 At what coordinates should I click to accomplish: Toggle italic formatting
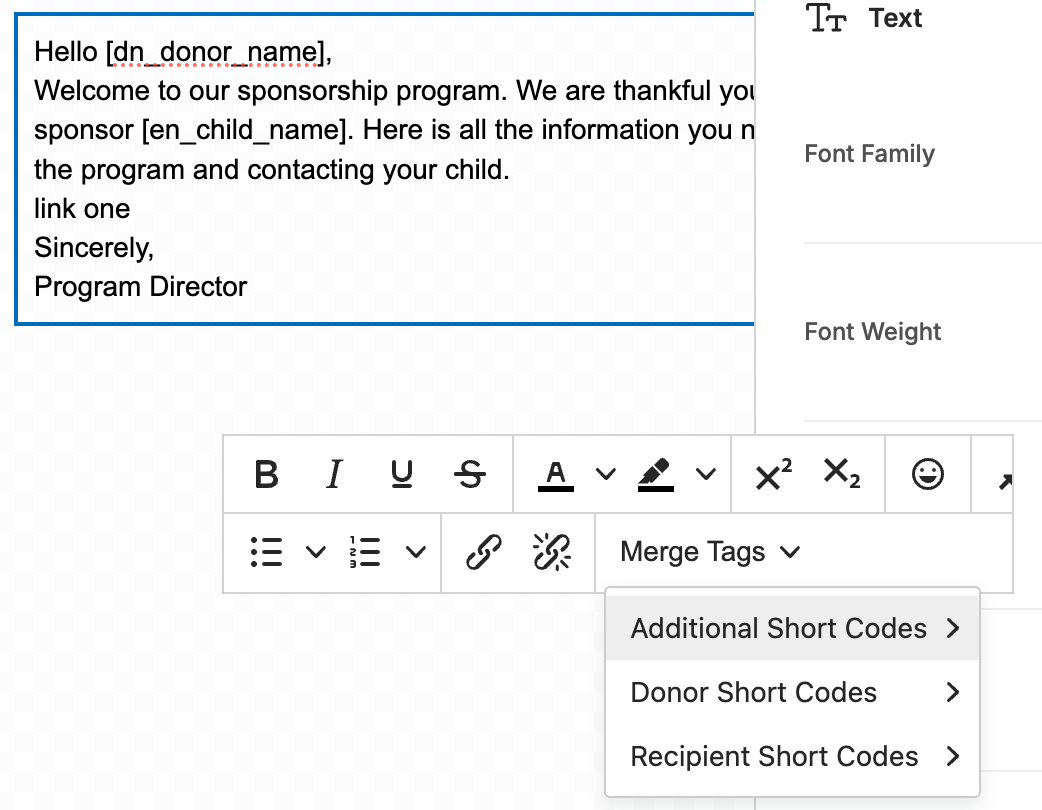coord(334,474)
